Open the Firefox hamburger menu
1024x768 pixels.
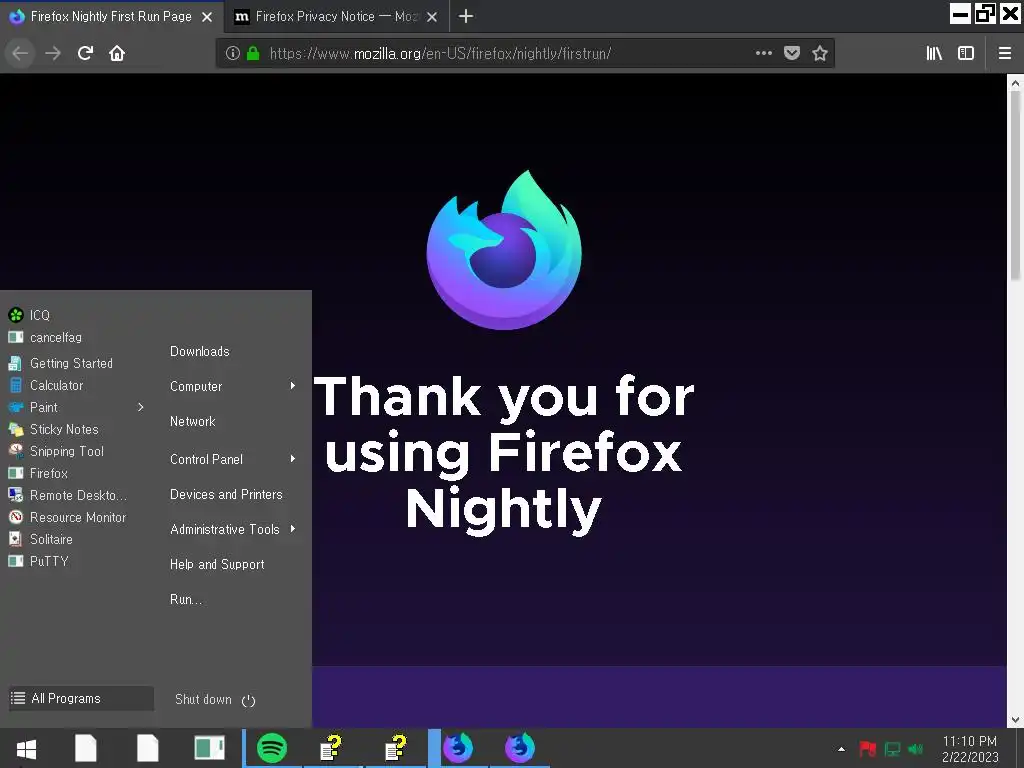point(1004,54)
